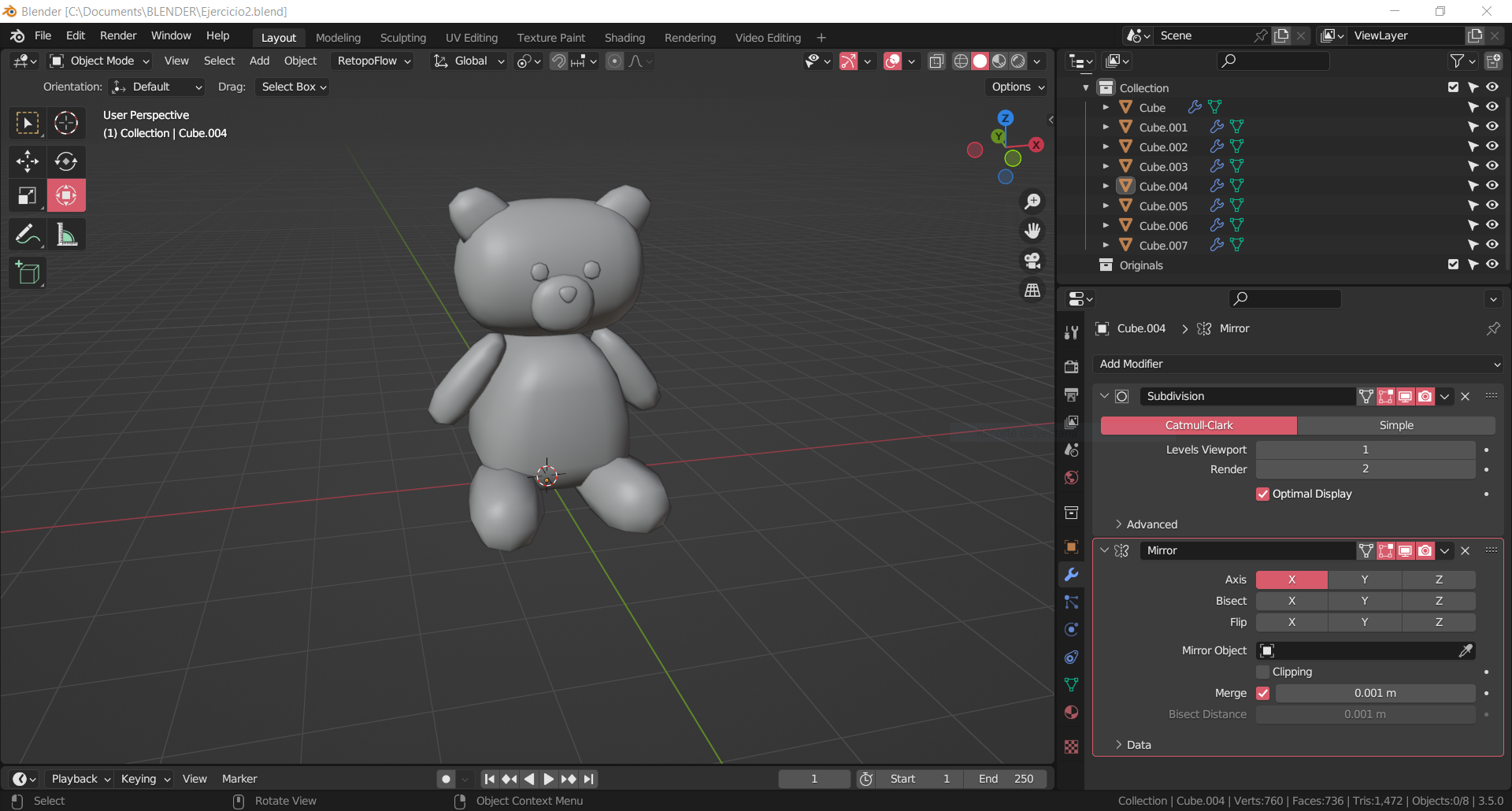
Task: Switch to the Sculpting workspace tab
Action: (402, 38)
